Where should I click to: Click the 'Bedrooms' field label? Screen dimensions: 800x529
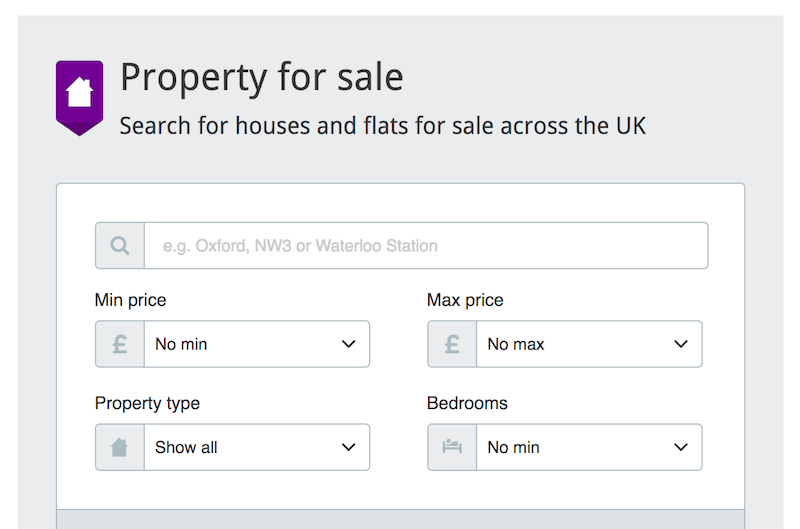tap(467, 403)
